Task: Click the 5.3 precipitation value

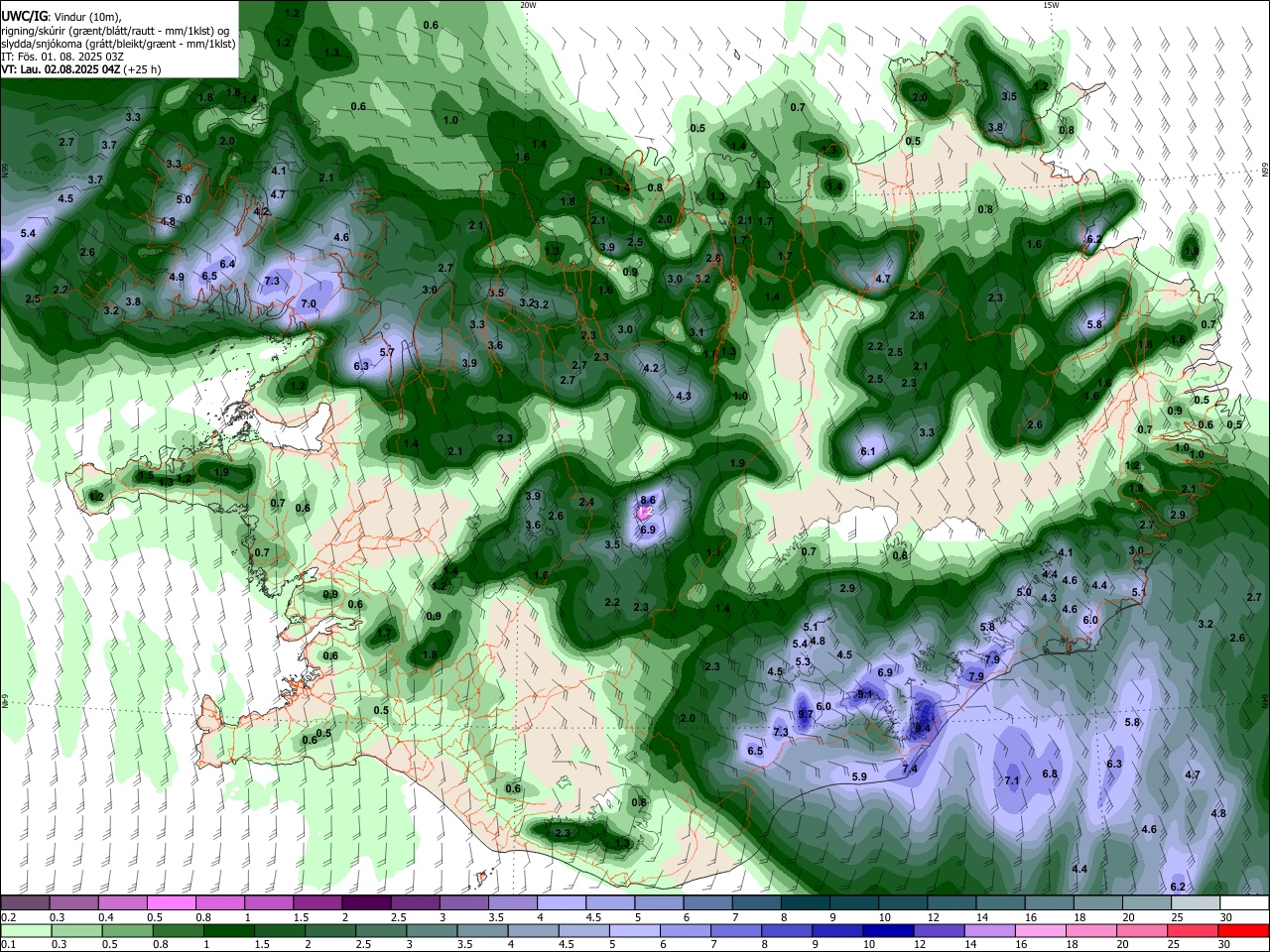Action: [803, 661]
